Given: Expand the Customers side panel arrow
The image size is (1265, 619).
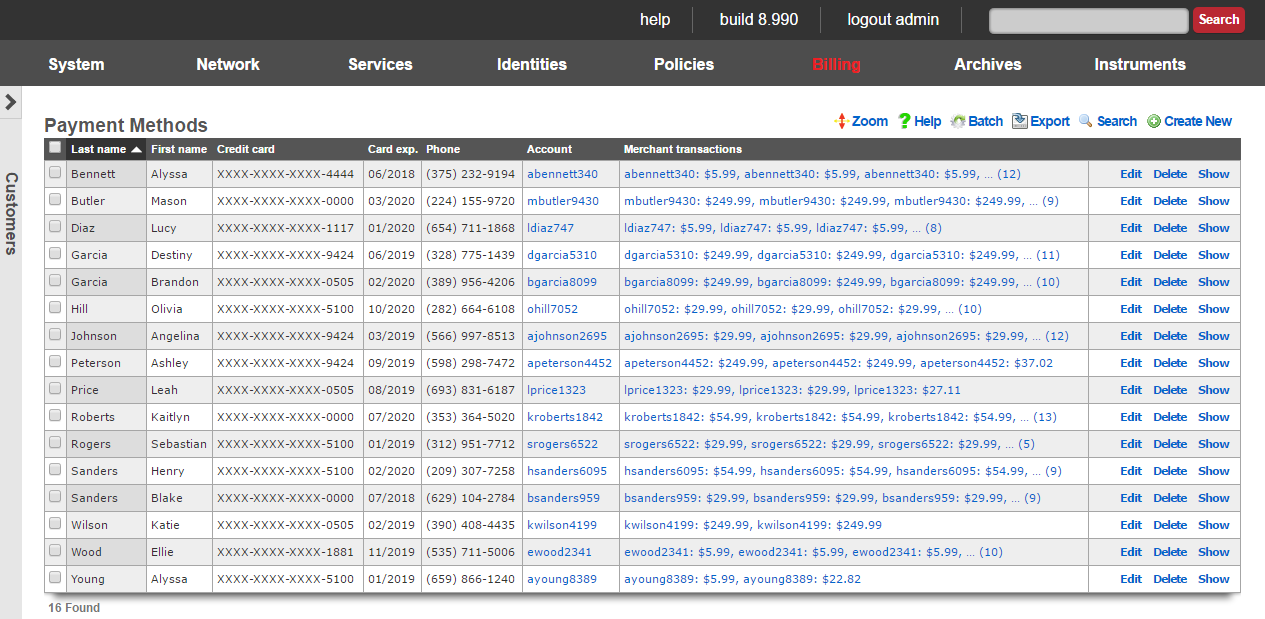Looking at the screenshot, I should [x=10, y=102].
